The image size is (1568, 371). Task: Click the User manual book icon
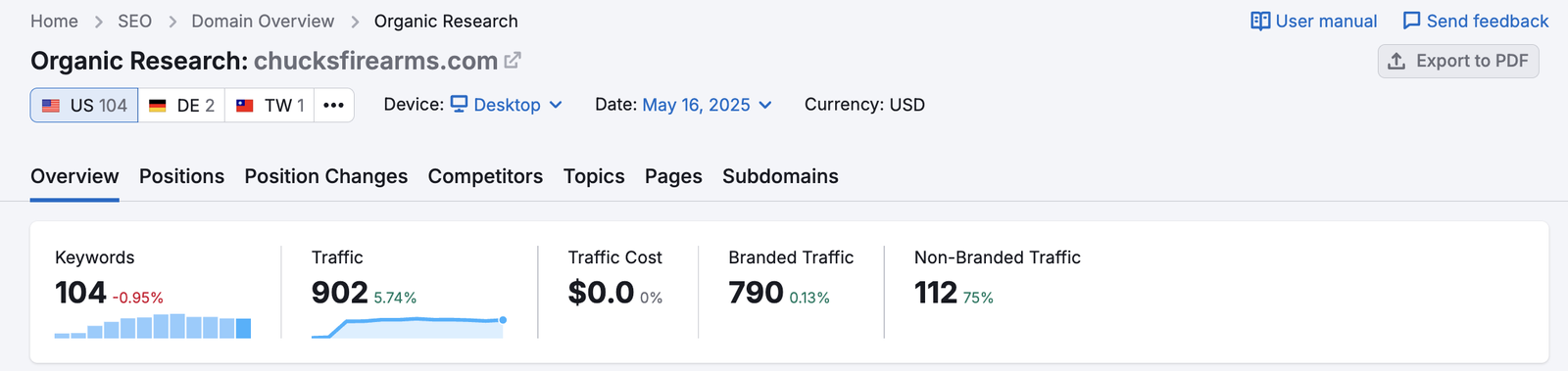point(1260,21)
